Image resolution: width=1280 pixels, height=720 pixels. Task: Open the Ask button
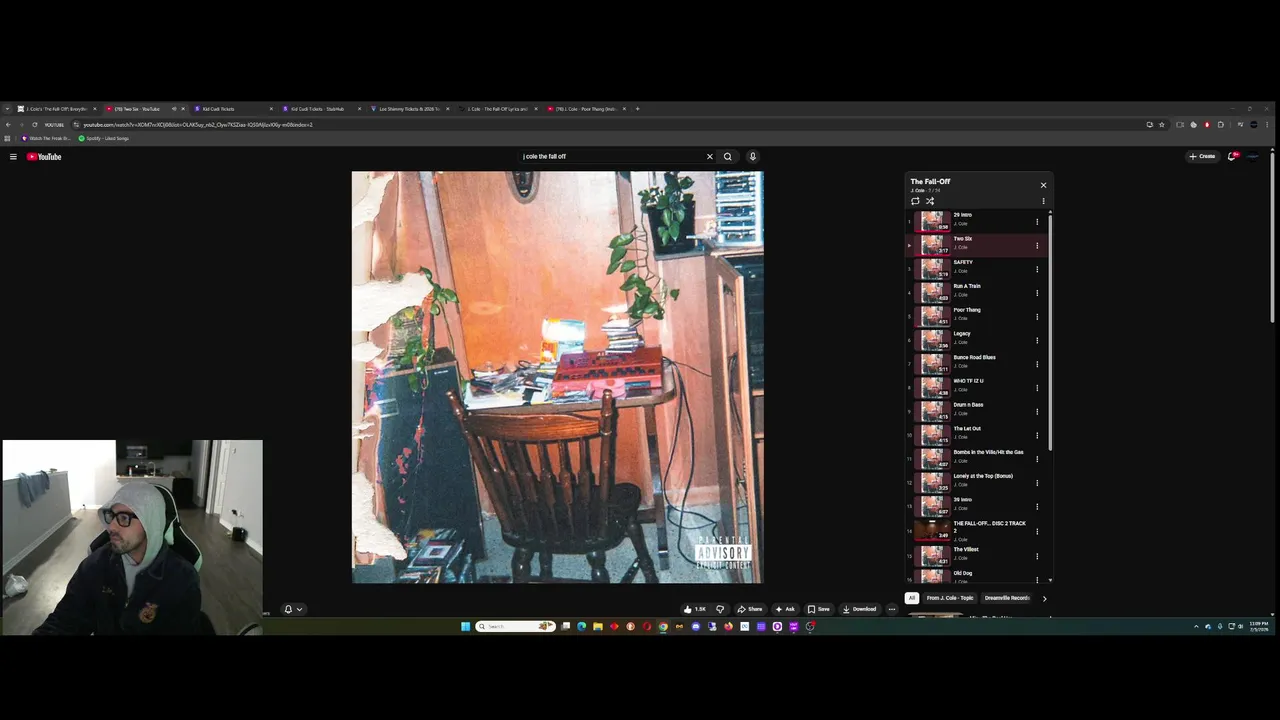(785, 609)
